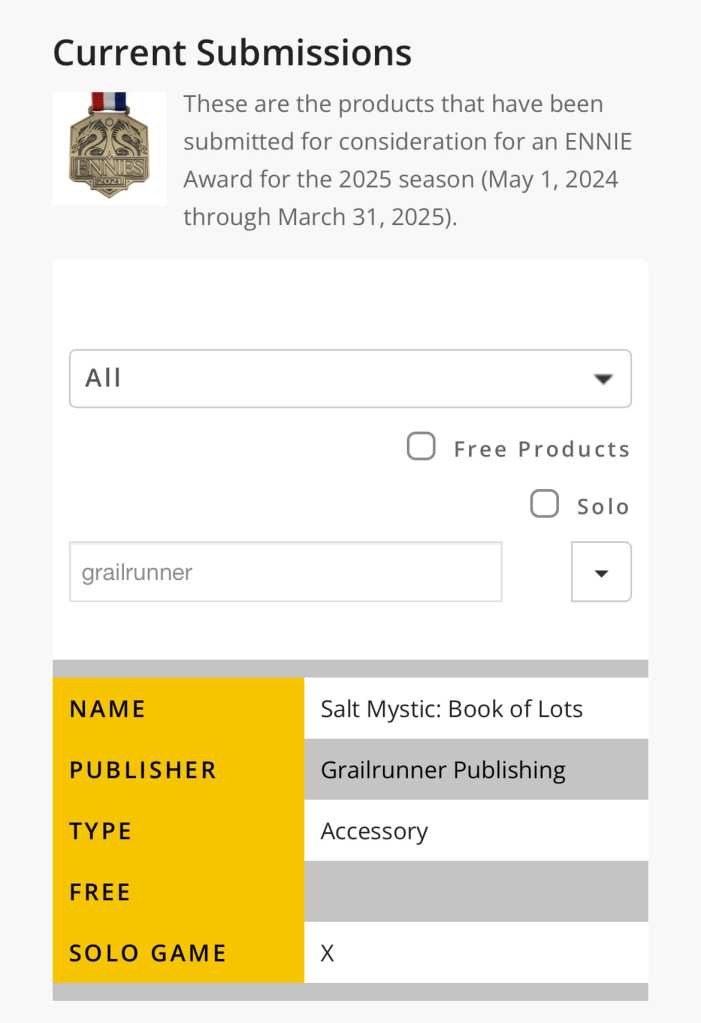The height and width of the screenshot is (1023, 701).
Task: Click the SOLO GAME header label
Action: [148, 953]
